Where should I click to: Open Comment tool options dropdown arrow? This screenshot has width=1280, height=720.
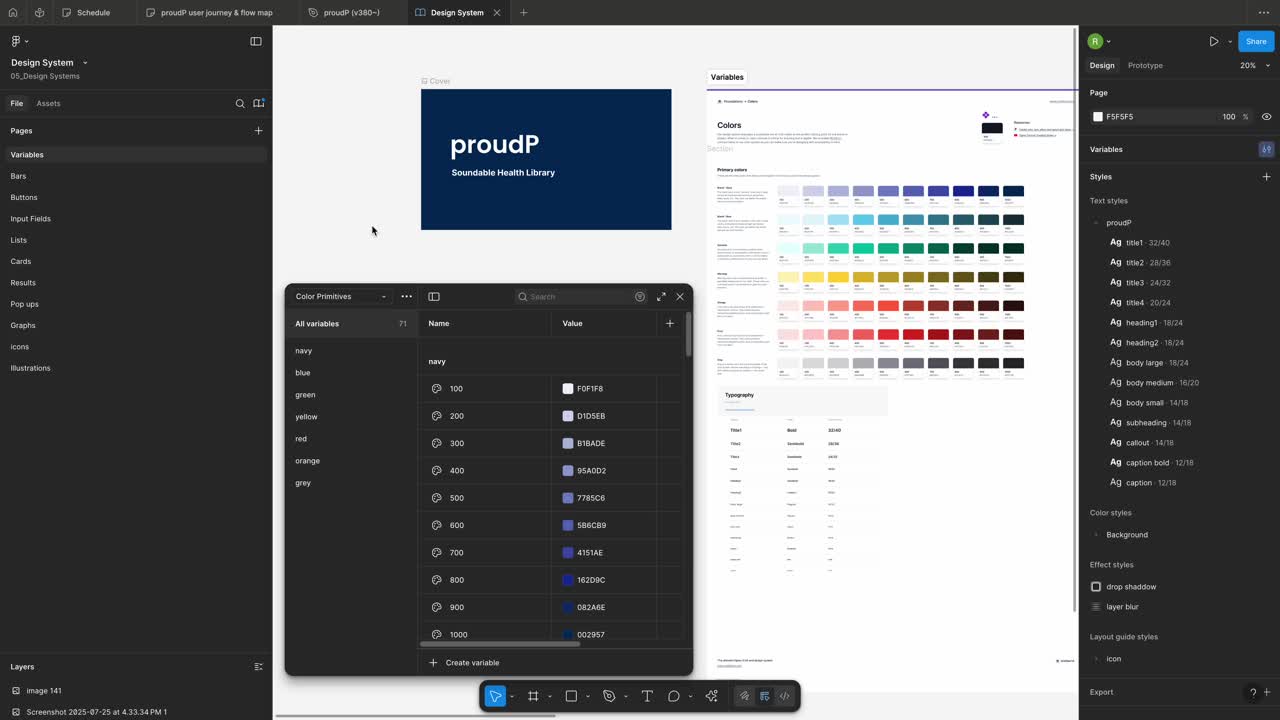click(x=690, y=697)
